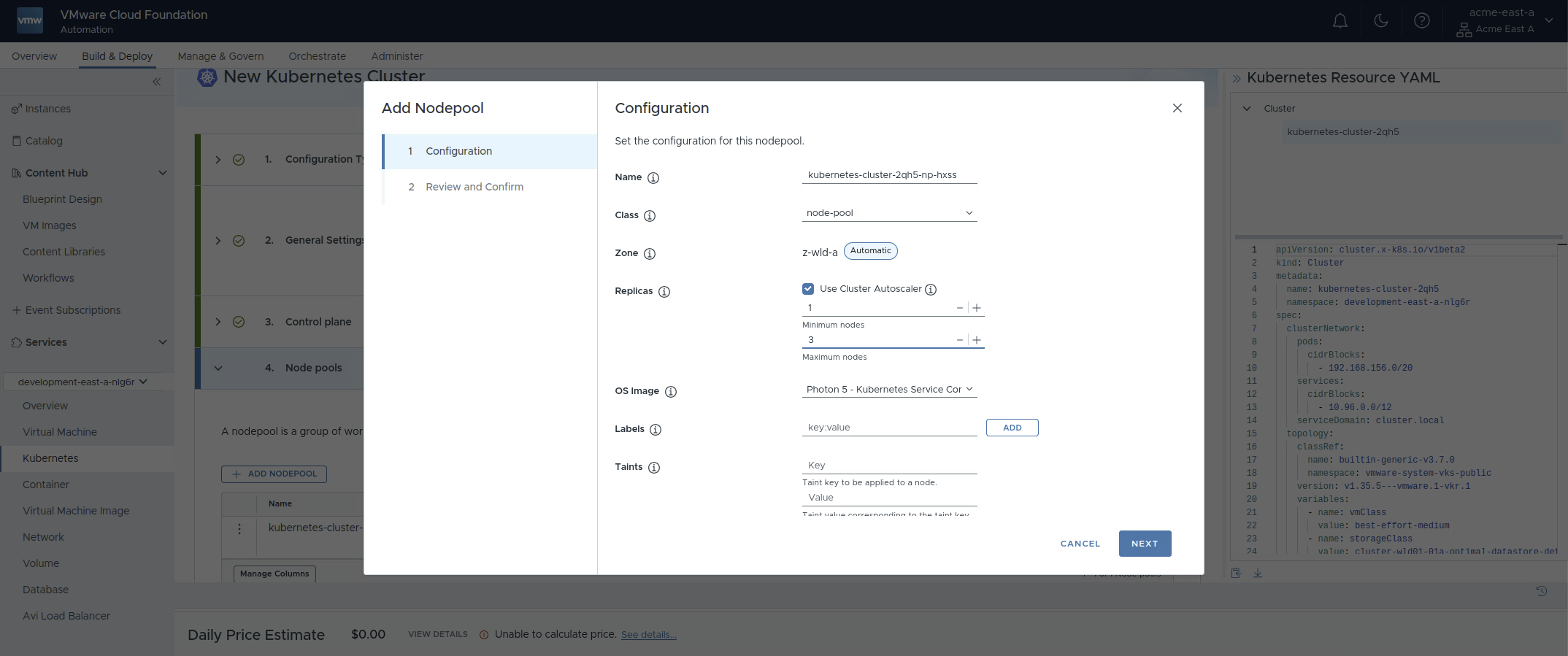Collapse YAML panel with double-arrow icon
The width and height of the screenshot is (1568, 656).
click(x=1237, y=79)
